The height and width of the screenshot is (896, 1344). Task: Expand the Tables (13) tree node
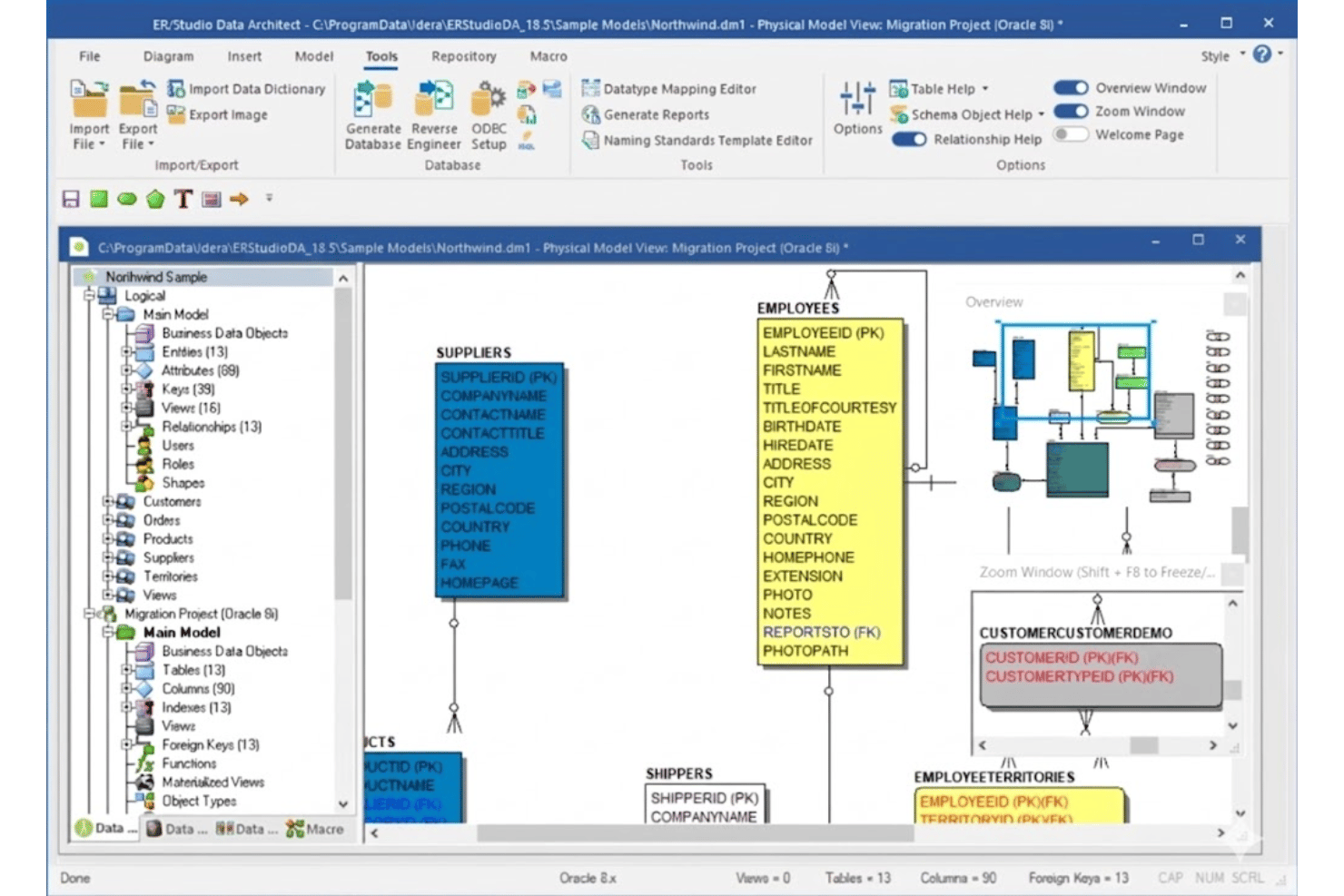126,670
